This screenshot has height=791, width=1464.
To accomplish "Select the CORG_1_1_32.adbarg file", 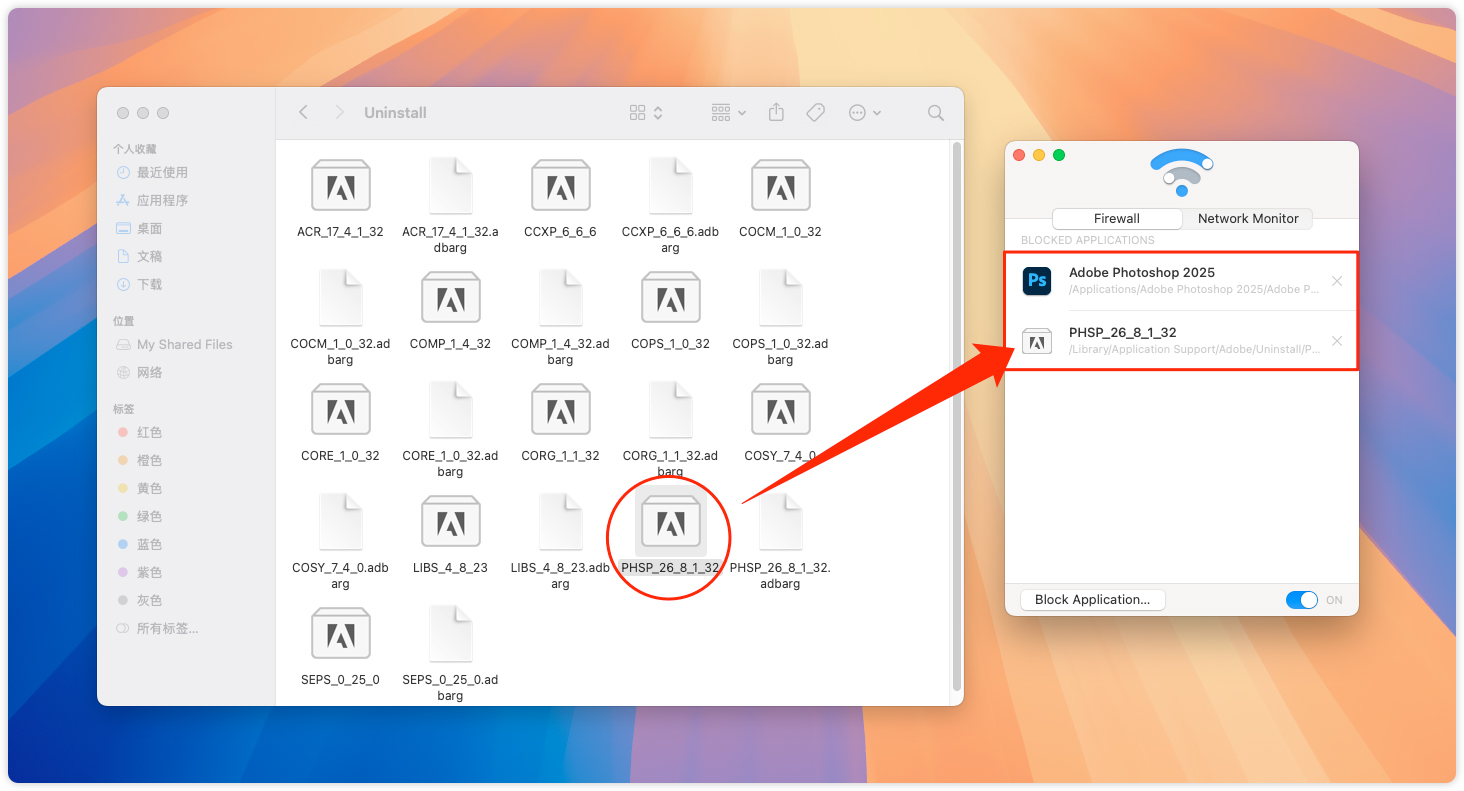I will [670, 410].
